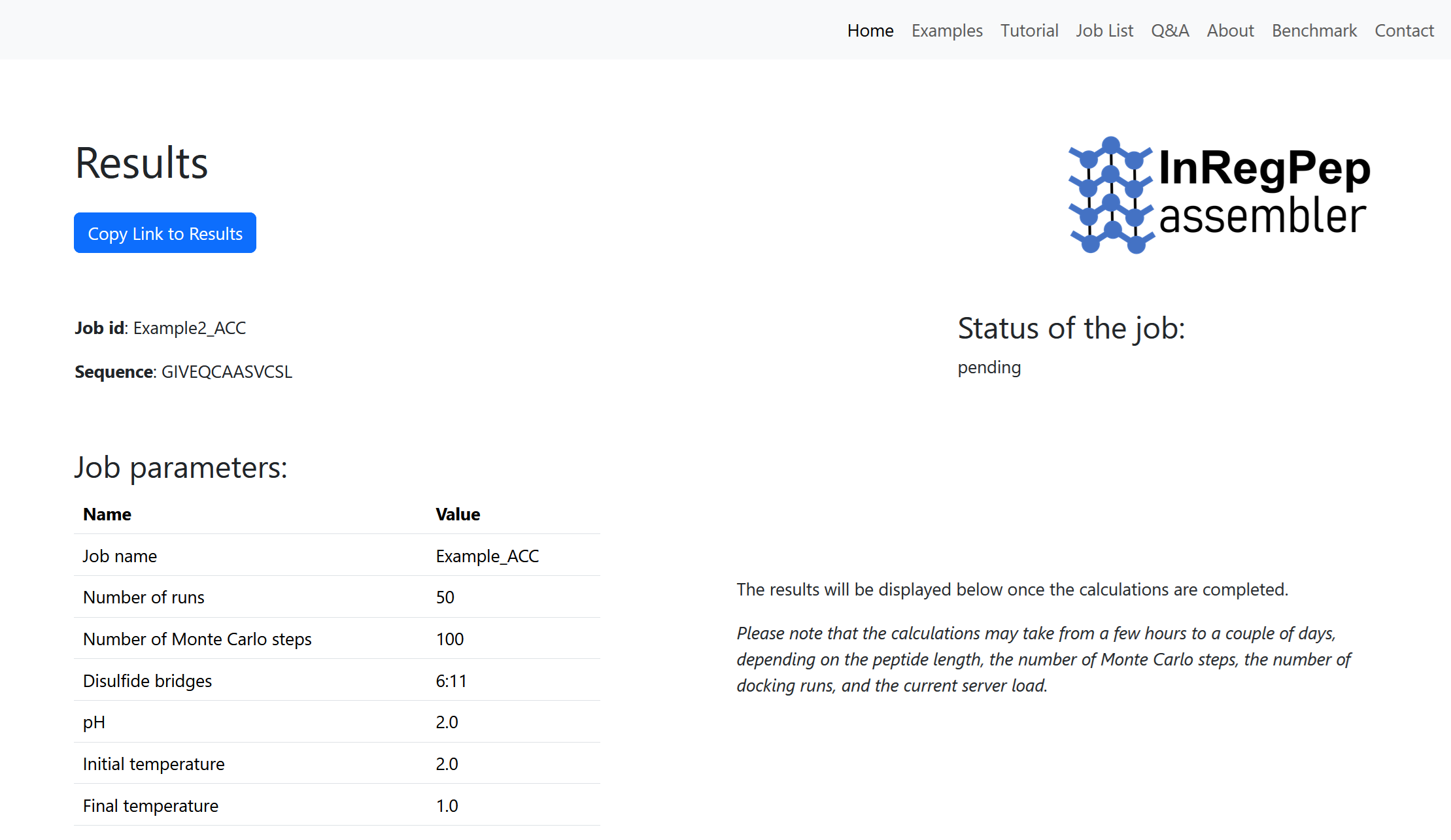1451x840 pixels.
Task: Open the Job List page
Action: tap(1104, 31)
